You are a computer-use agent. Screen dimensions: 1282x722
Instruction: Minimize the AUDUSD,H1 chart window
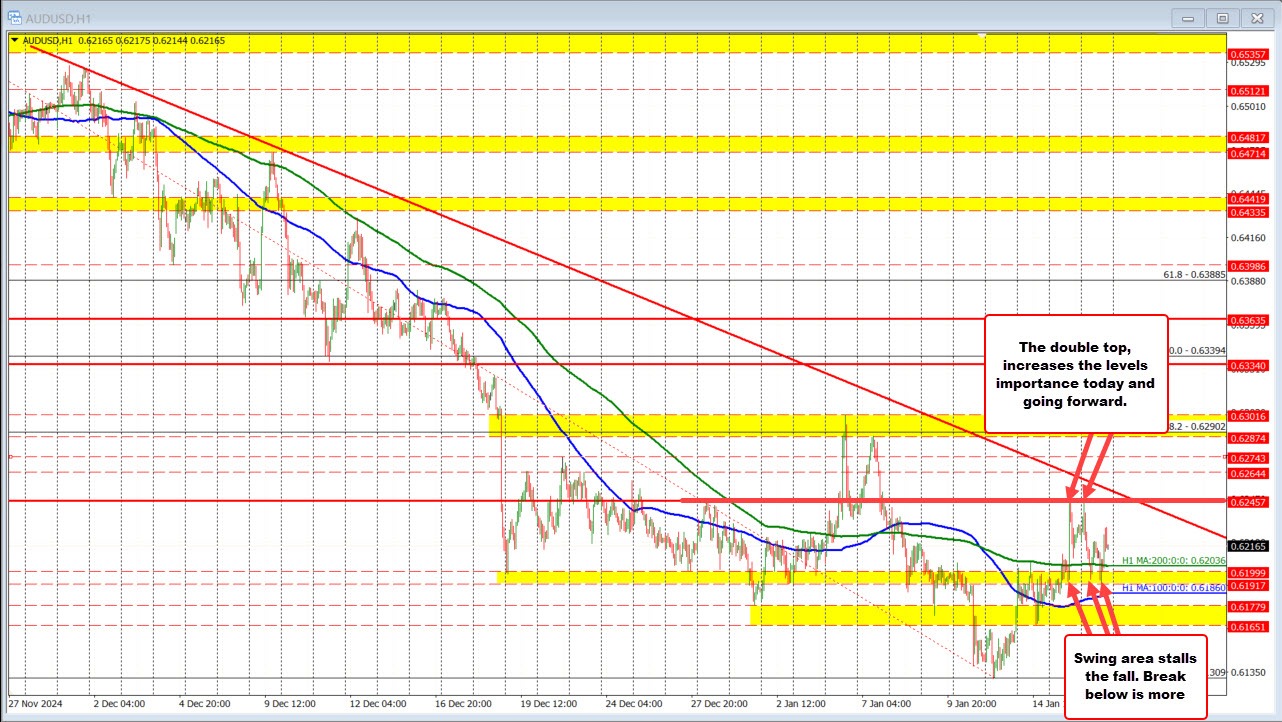[x=1190, y=17]
